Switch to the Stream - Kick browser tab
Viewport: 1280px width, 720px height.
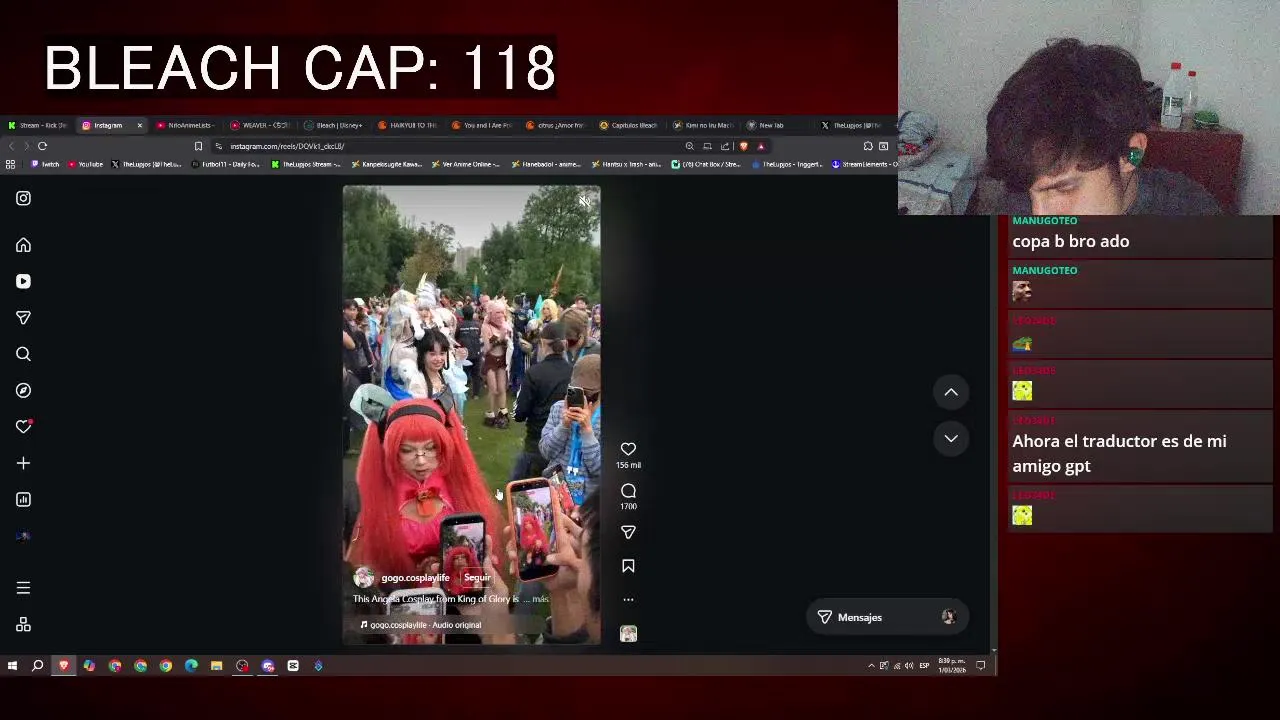(37, 125)
